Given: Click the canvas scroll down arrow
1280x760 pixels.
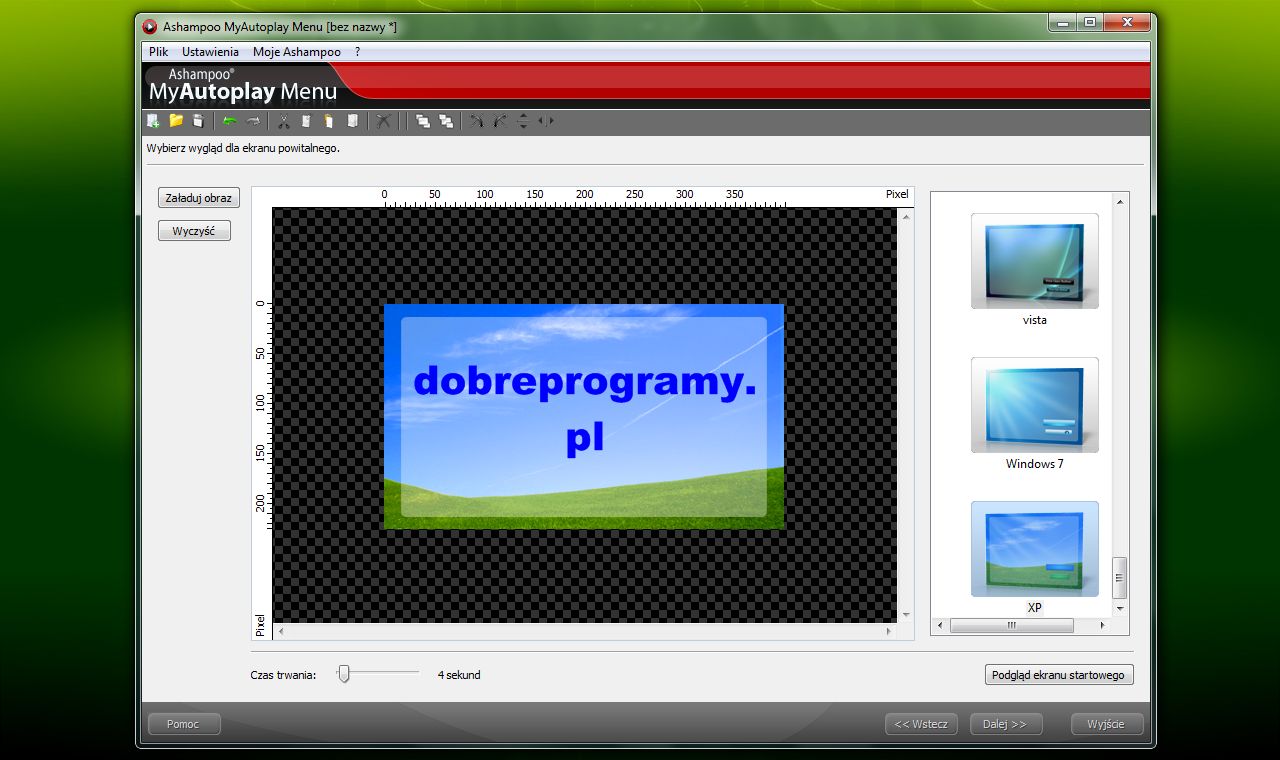Looking at the screenshot, I should pyautogui.click(x=906, y=614).
